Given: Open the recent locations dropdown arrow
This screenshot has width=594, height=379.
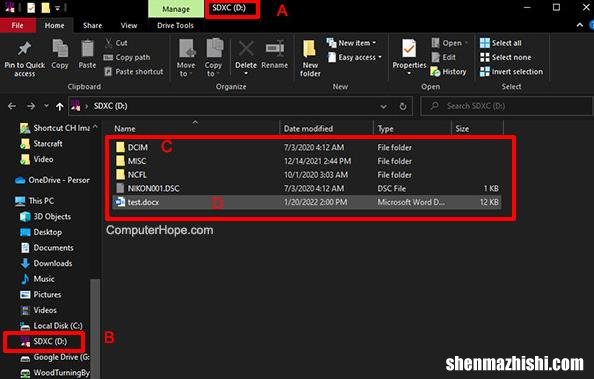Looking at the screenshot, I should point(46,106).
